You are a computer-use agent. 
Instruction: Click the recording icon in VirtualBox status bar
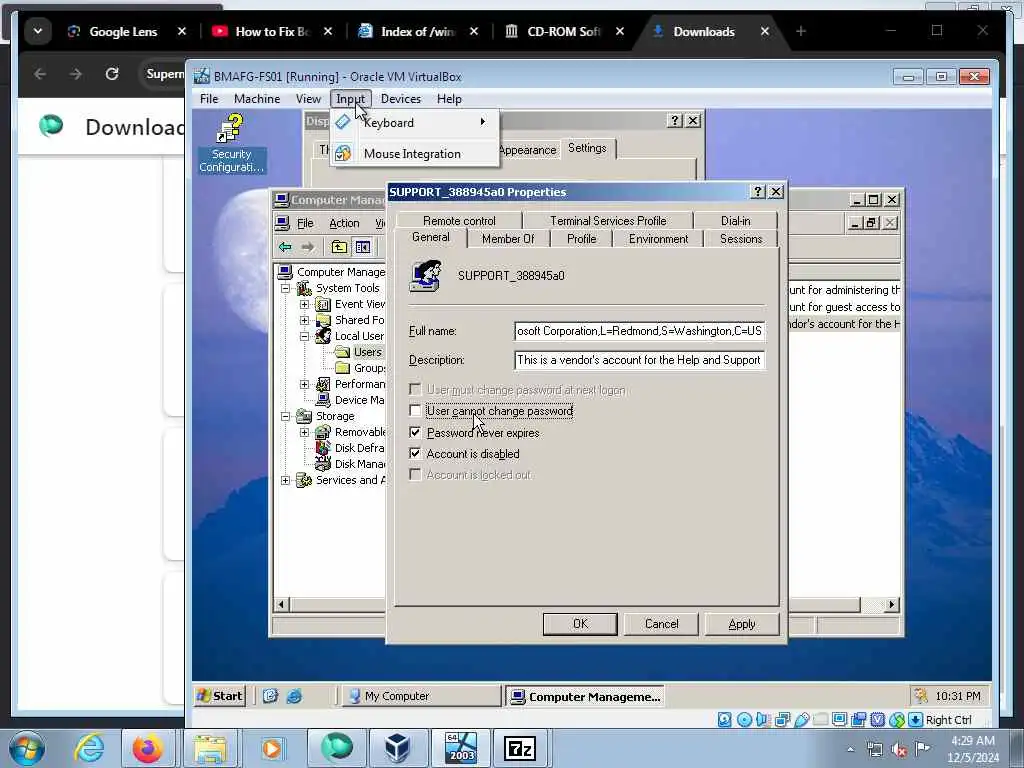(x=858, y=720)
